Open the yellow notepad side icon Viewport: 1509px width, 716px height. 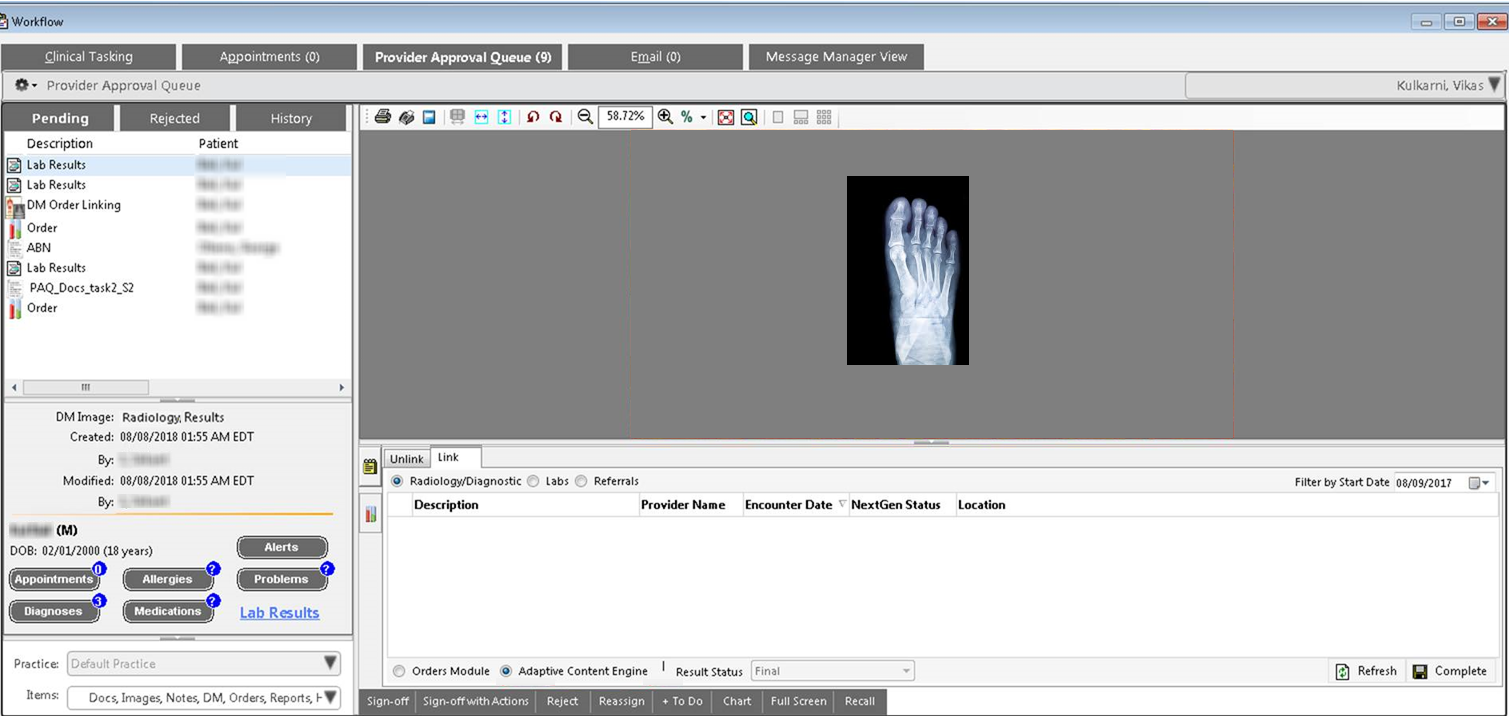coord(370,466)
